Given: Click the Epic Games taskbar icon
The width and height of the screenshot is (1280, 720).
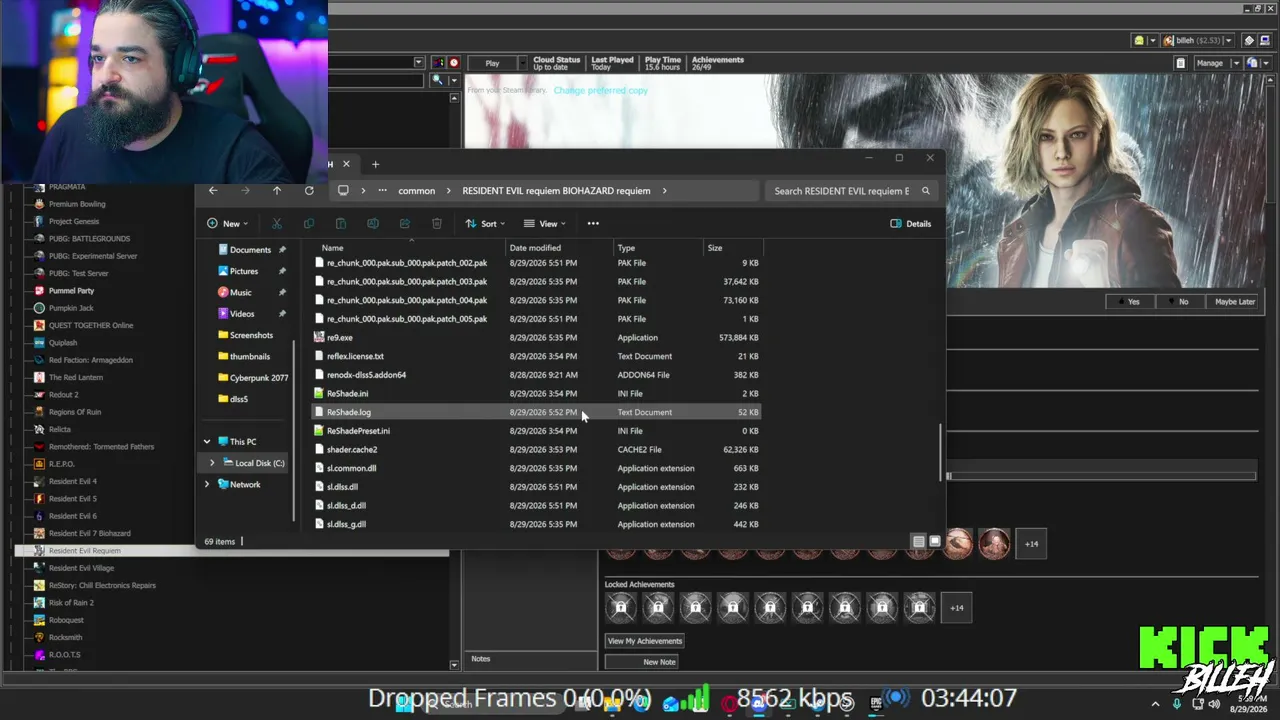Looking at the screenshot, I should click(876, 703).
